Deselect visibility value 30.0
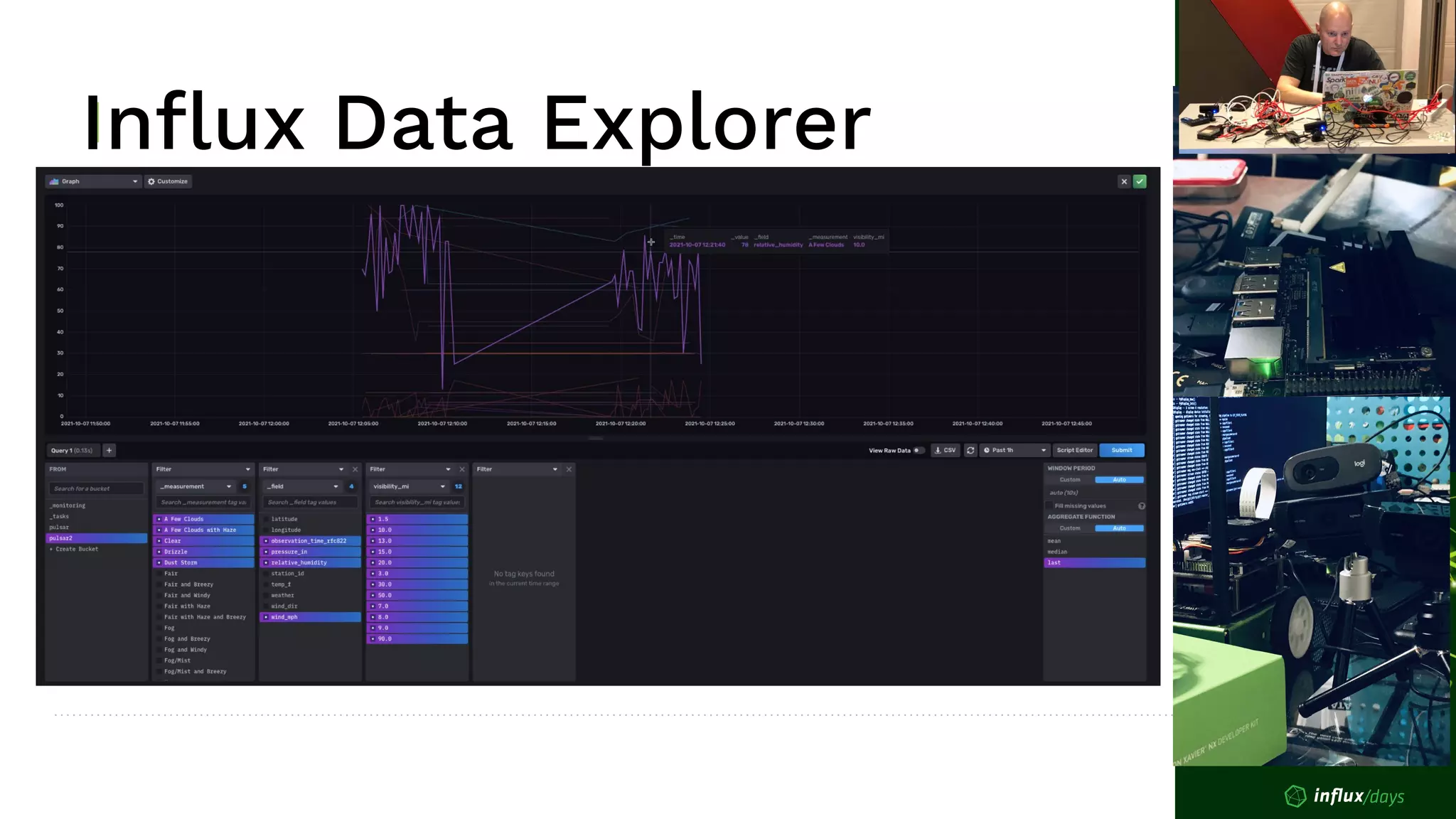Image resolution: width=1456 pixels, height=819 pixels. tap(417, 584)
